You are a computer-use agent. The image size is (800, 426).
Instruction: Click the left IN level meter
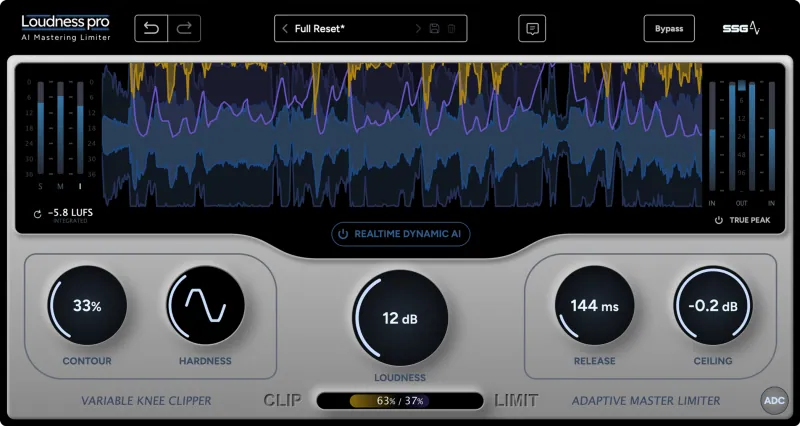[x=712, y=135]
